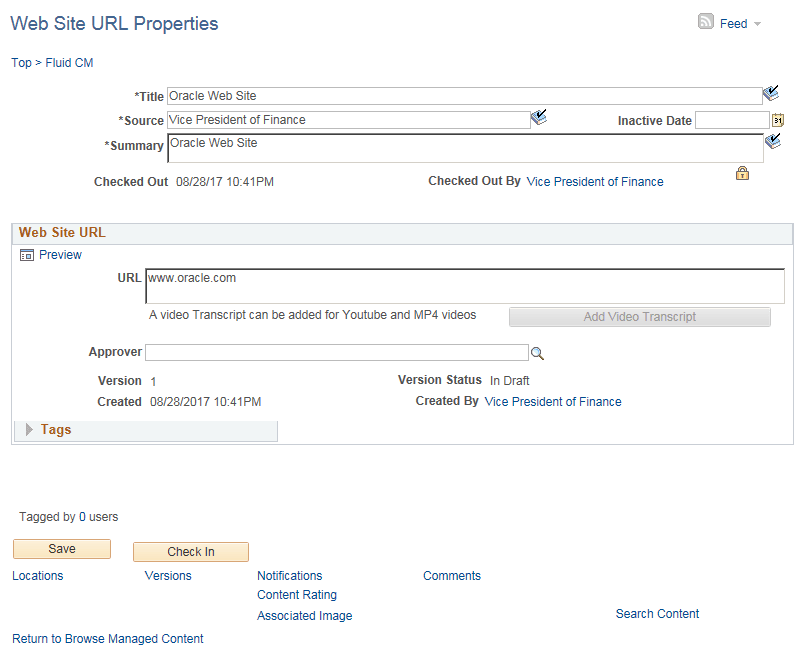Click the Preview page icon
798x656 pixels.
tap(27, 255)
